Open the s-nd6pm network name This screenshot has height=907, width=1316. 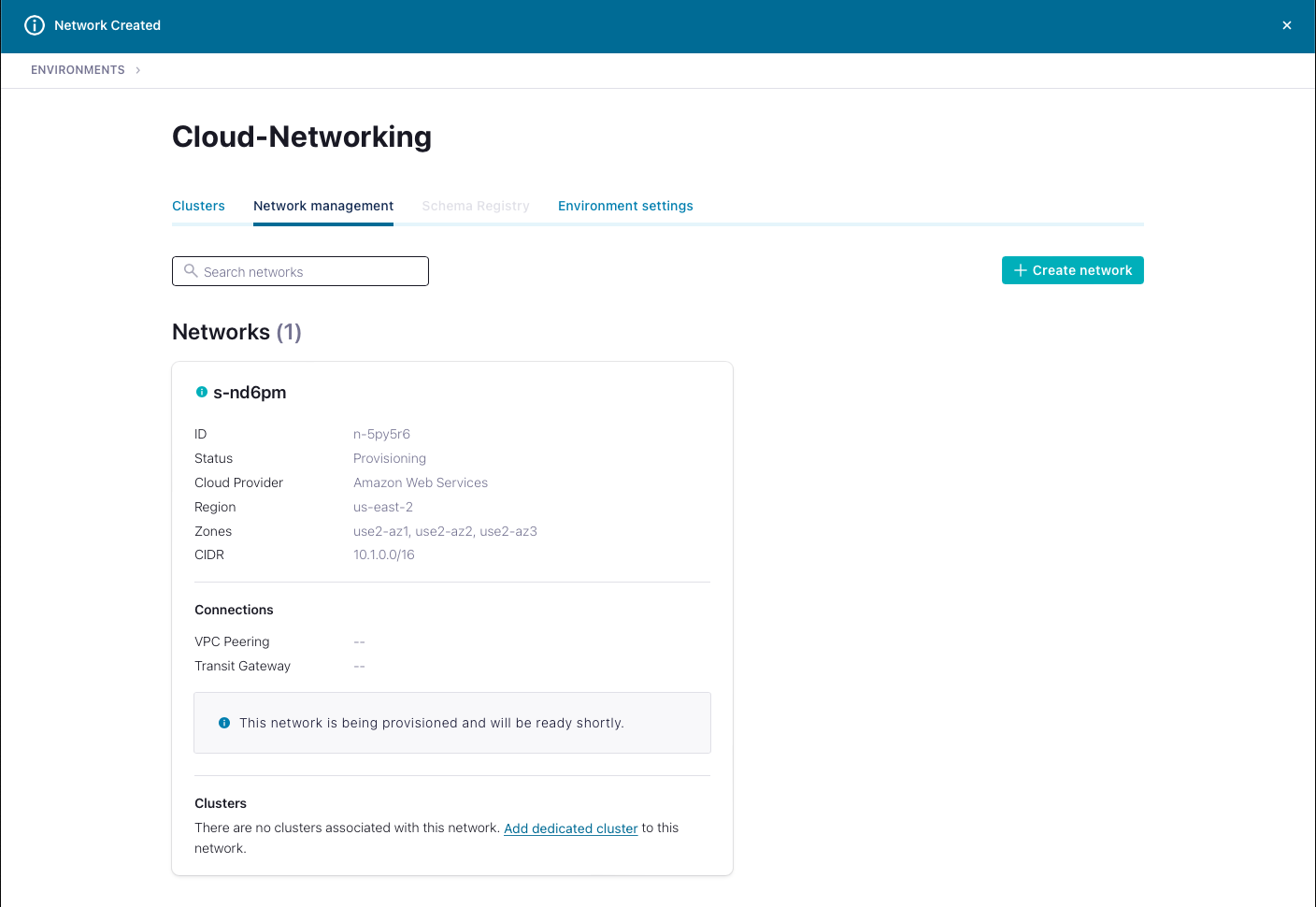click(x=250, y=393)
